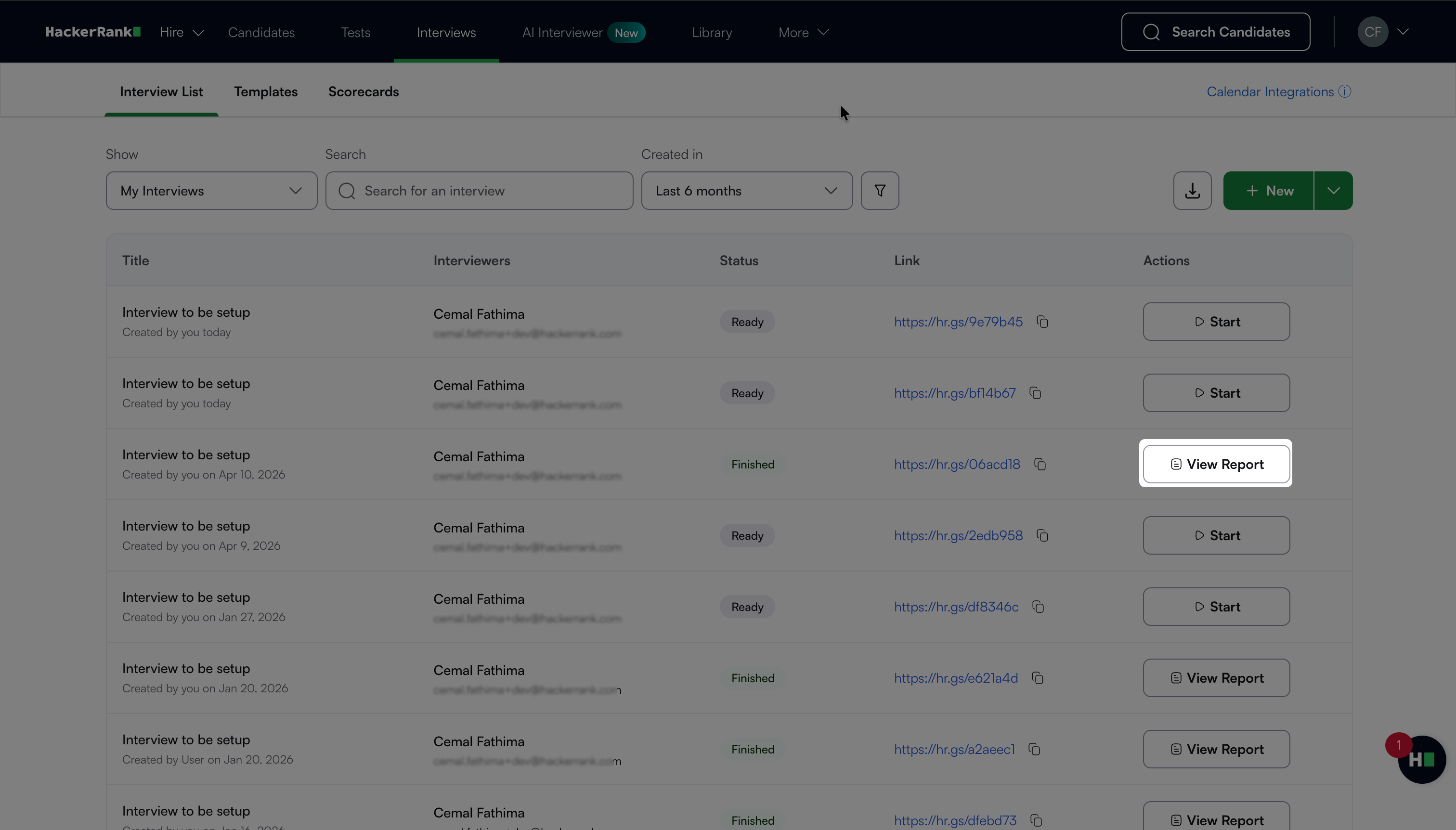
Task: Switch to the Templates tab
Action: [x=266, y=92]
